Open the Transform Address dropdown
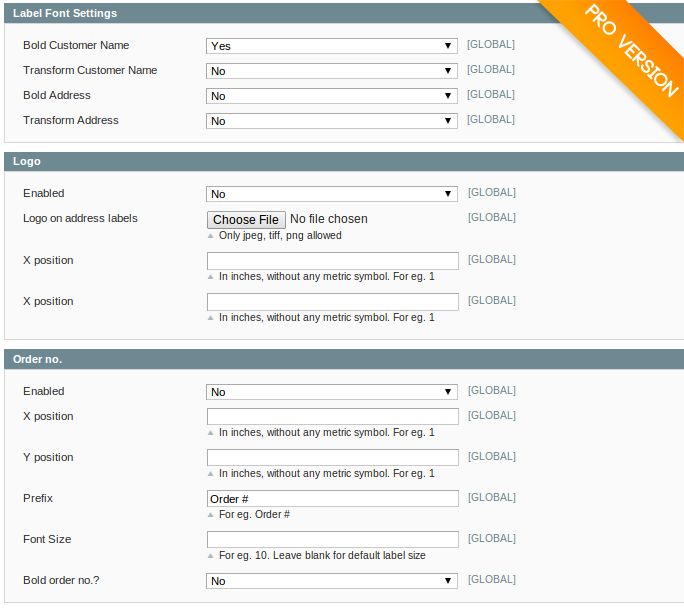The width and height of the screenshot is (684, 610). pyautogui.click(x=332, y=121)
